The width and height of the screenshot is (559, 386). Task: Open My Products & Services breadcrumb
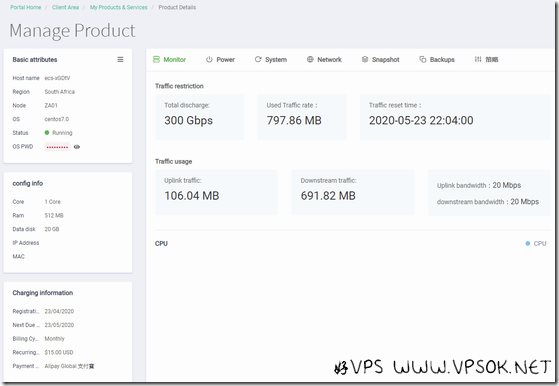tap(118, 7)
